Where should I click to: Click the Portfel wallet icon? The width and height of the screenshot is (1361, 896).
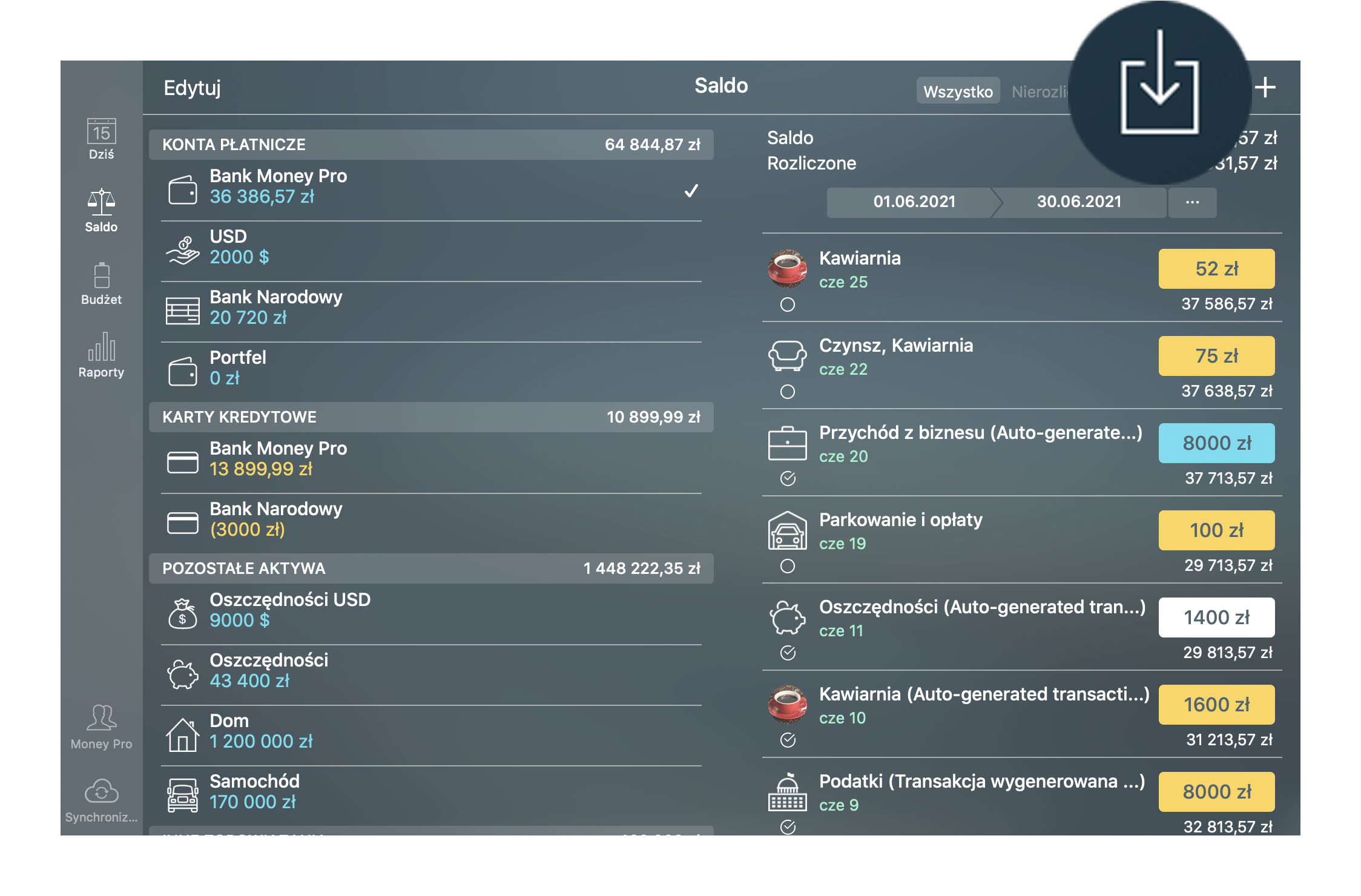pyautogui.click(x=182, y=372)
